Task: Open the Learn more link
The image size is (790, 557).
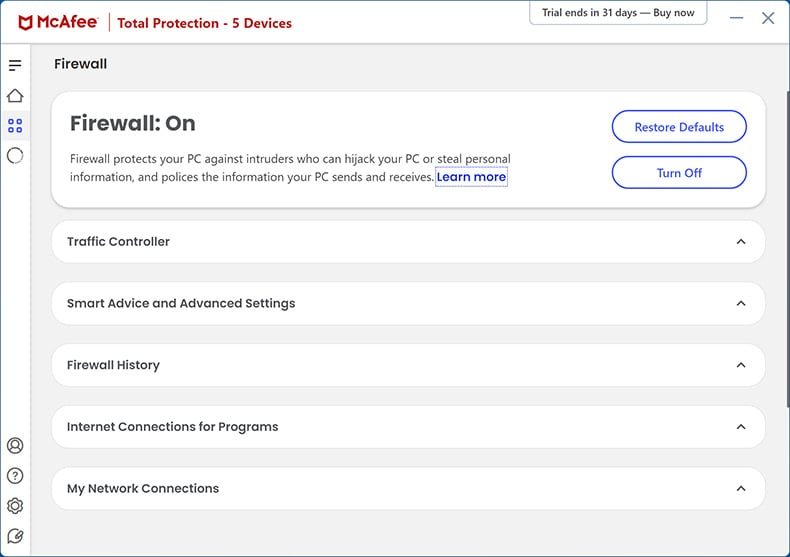Action: coord(471,177)
